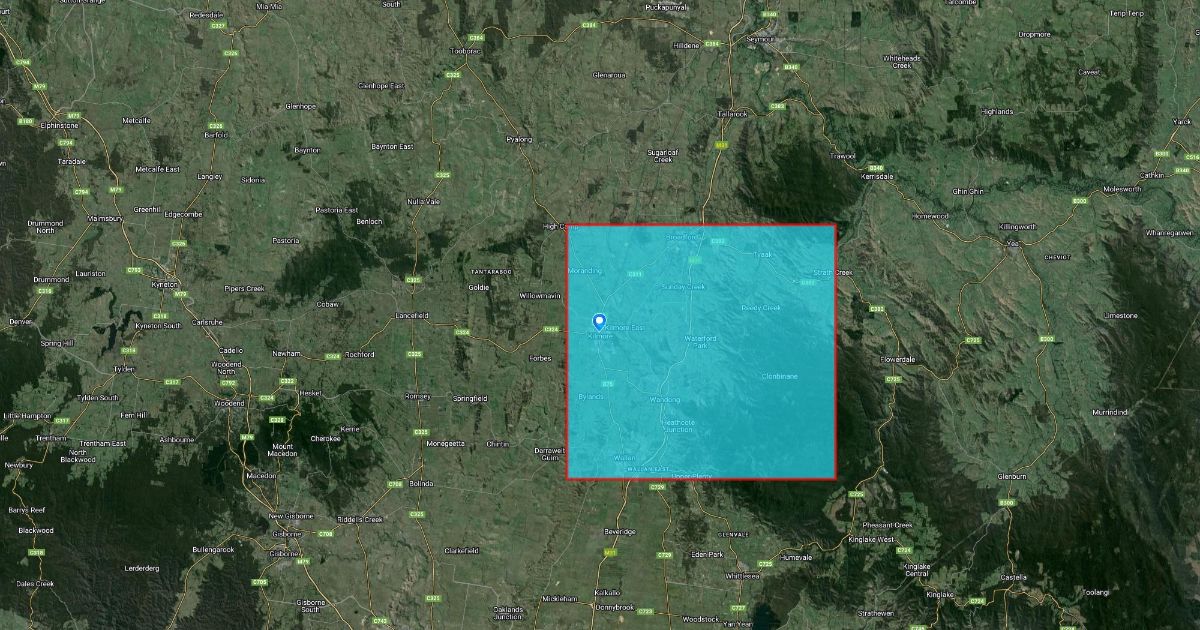
Task: Click the Romsey place label
Action: [x=416, y=395]
